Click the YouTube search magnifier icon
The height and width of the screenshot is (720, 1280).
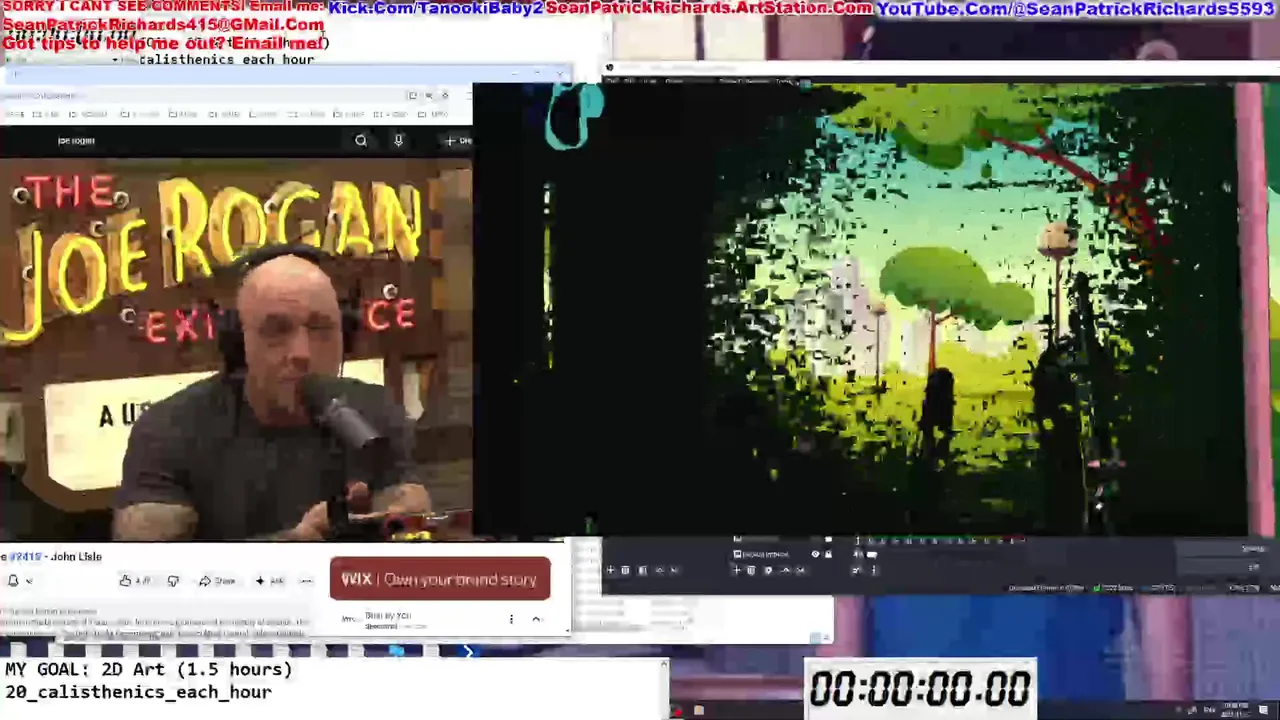point(361,141)
